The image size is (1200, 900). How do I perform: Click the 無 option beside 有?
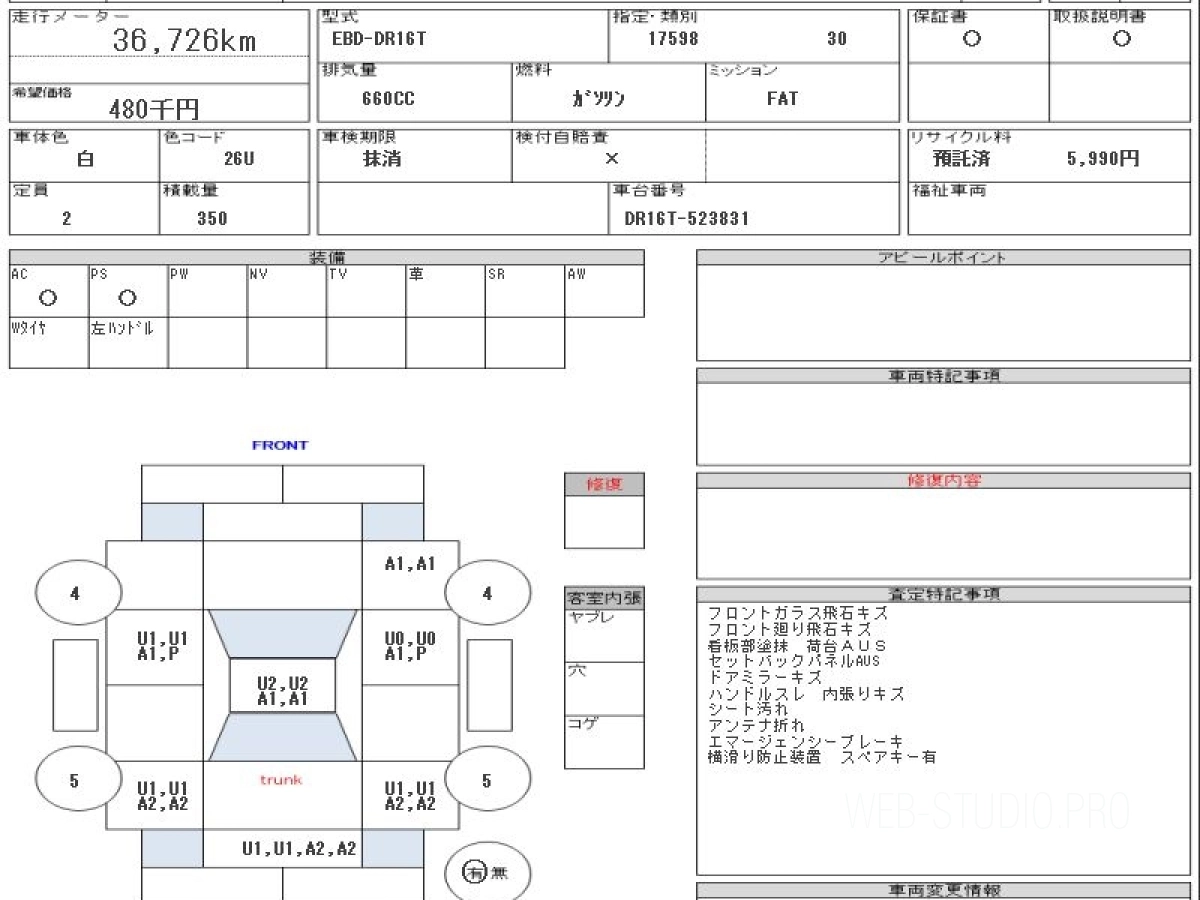(x=499, y=873)
